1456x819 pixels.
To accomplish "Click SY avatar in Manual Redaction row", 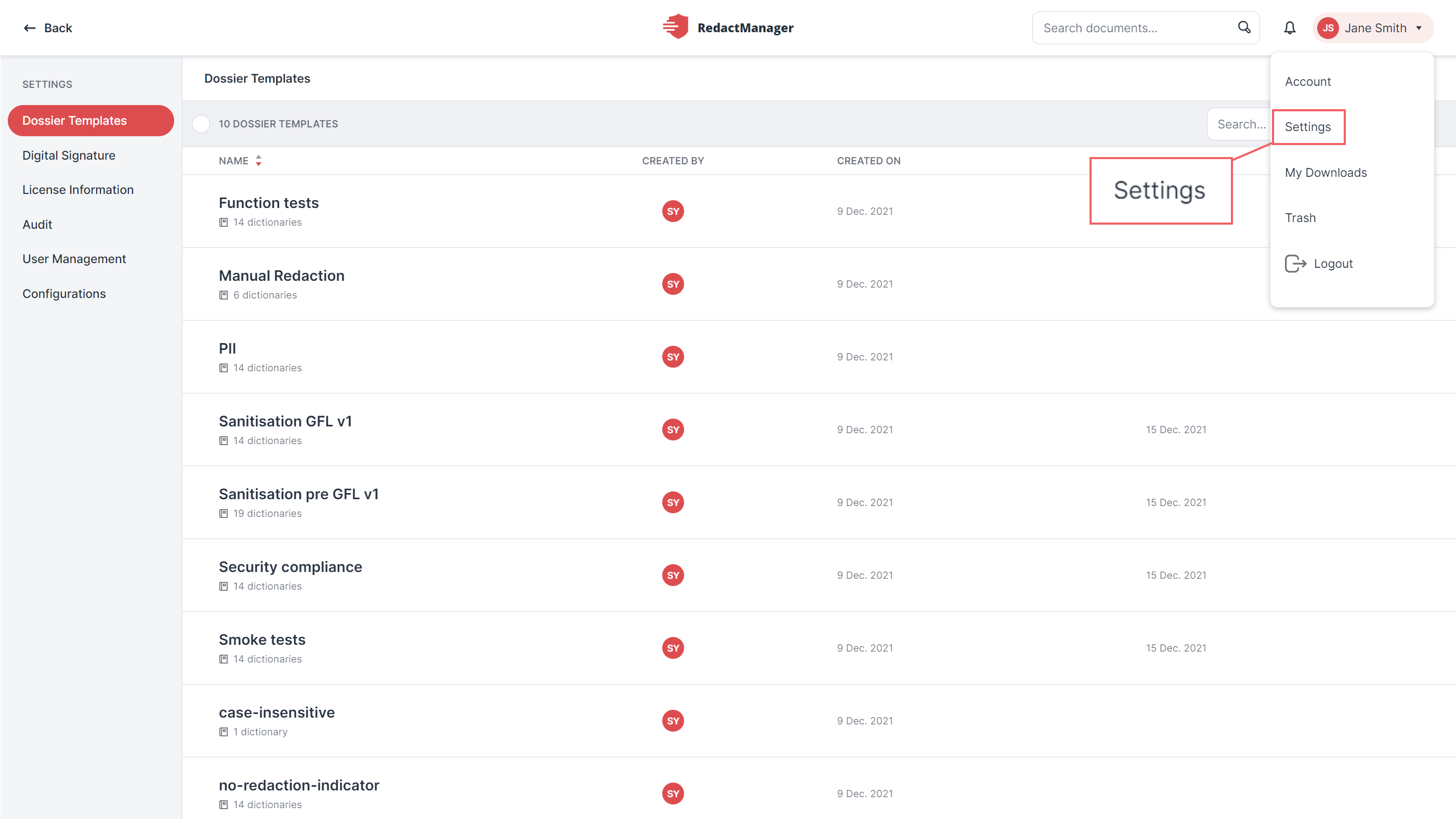I will 673,284.
